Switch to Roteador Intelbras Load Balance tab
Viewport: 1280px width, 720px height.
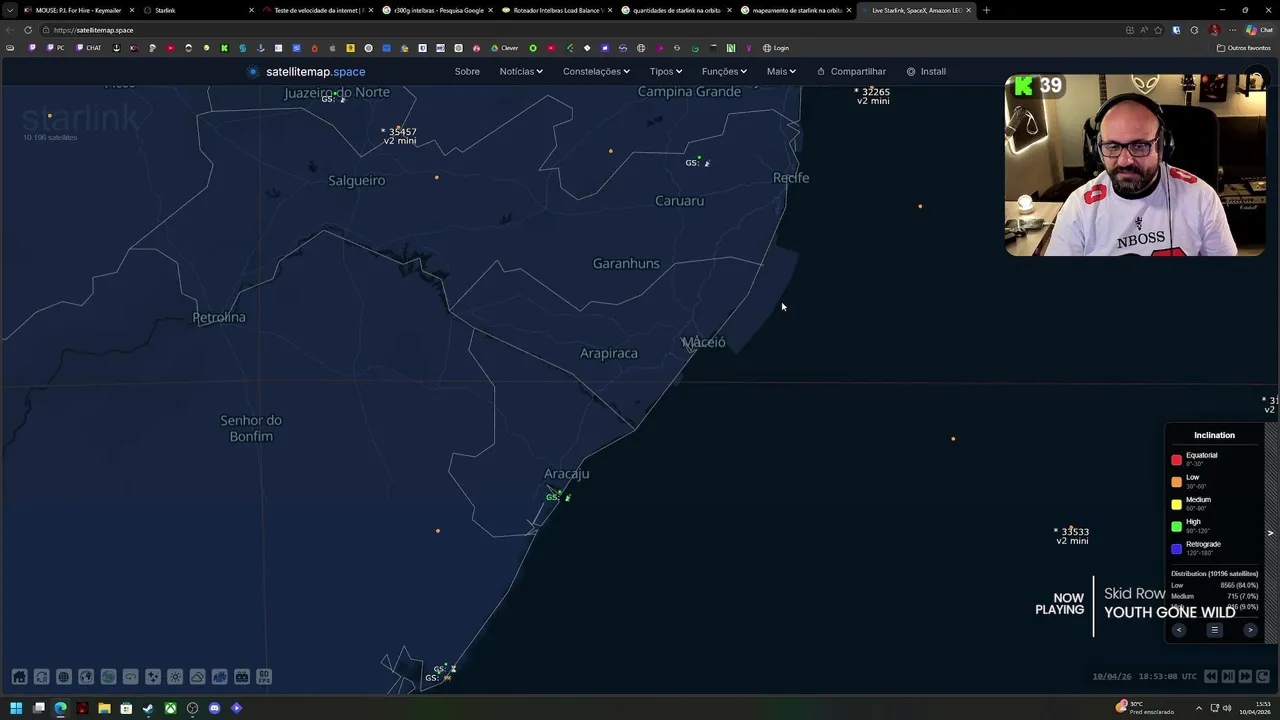(x=556, y=10)
